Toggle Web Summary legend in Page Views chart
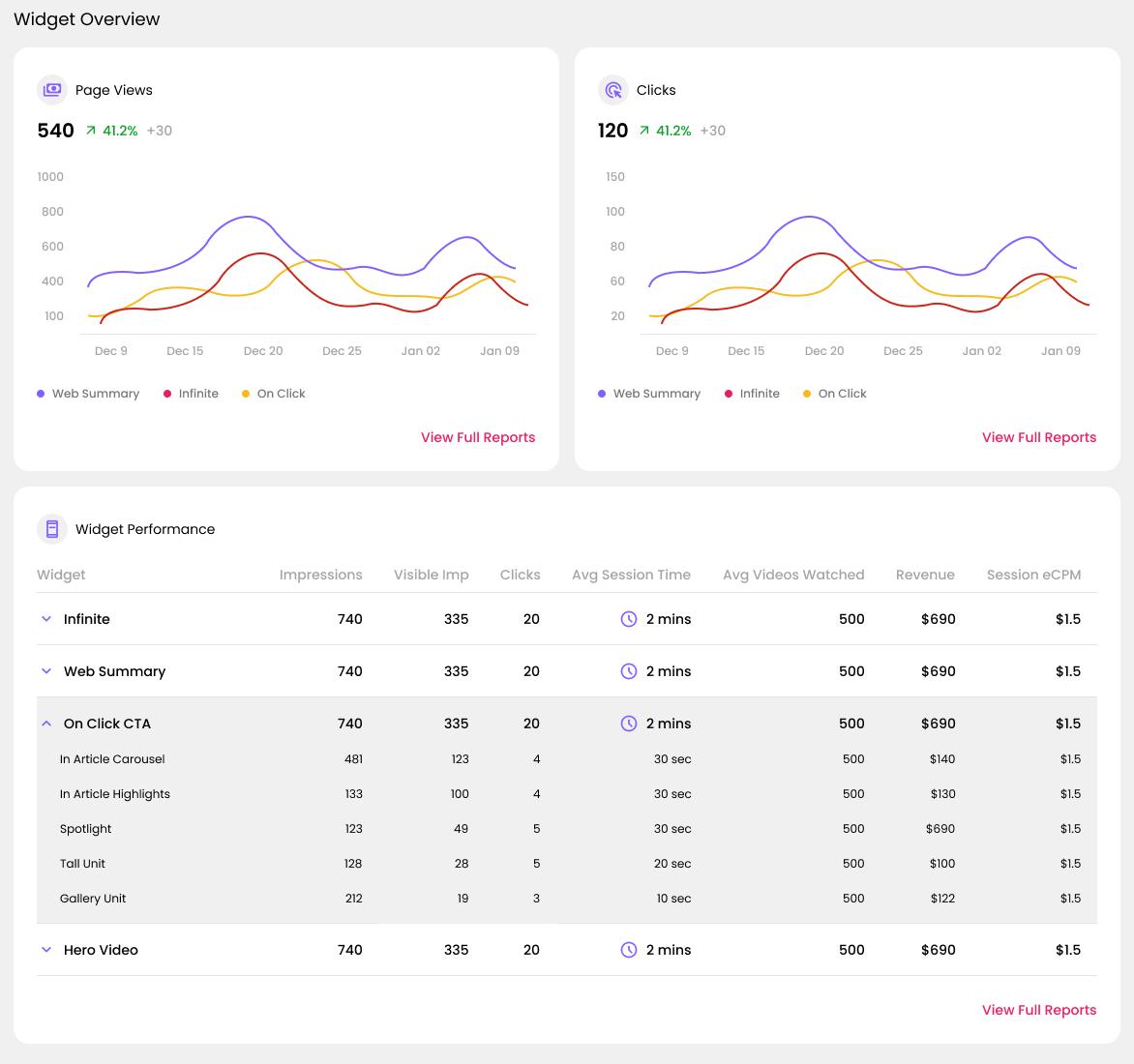This screenshot has height=1064, width=1134. (x=88, y=394)
